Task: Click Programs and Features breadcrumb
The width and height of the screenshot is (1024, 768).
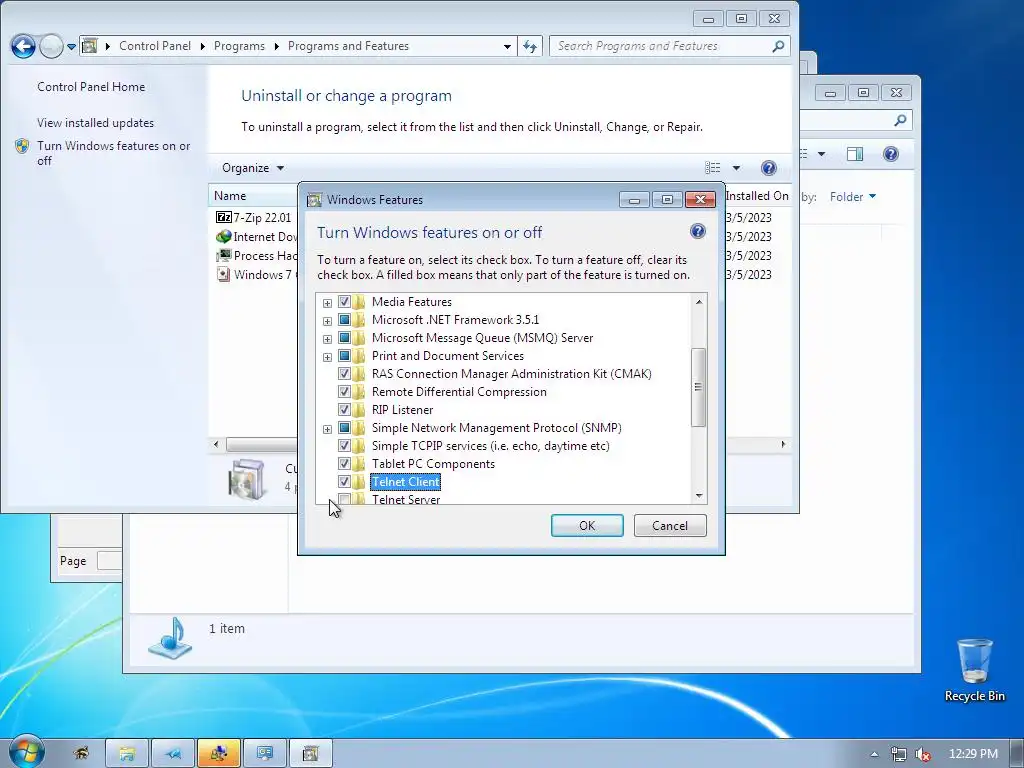Action: click(x=348, y=46)
